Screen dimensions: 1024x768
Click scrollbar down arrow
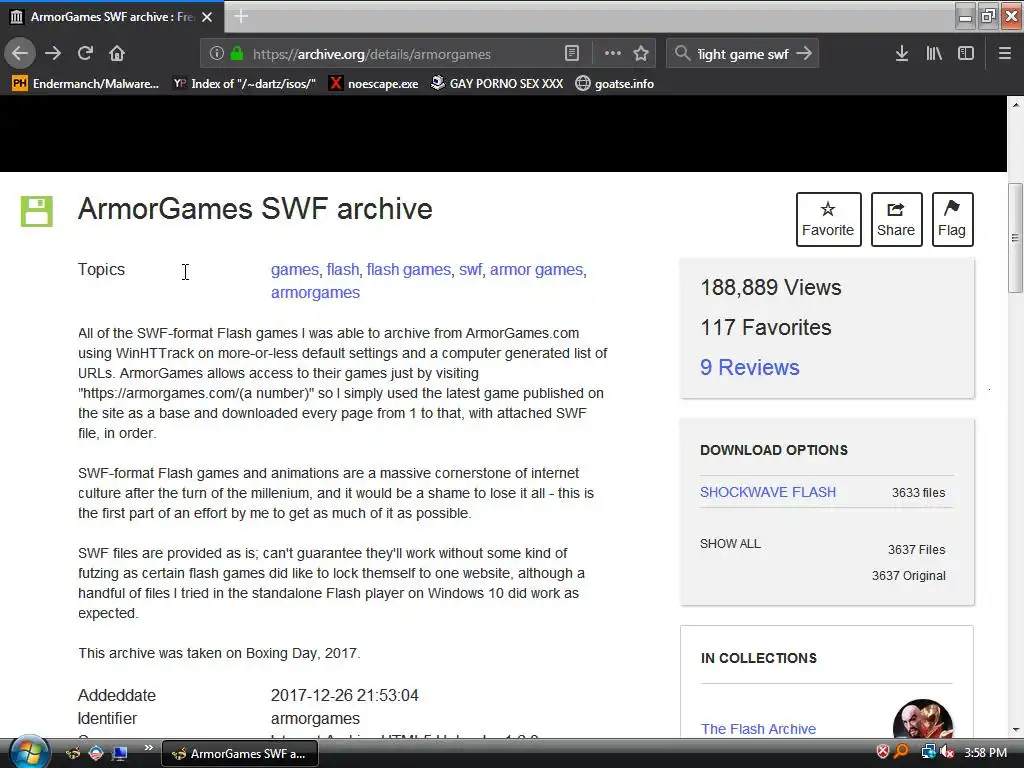pyautogui.click(x=1016, y=730)
